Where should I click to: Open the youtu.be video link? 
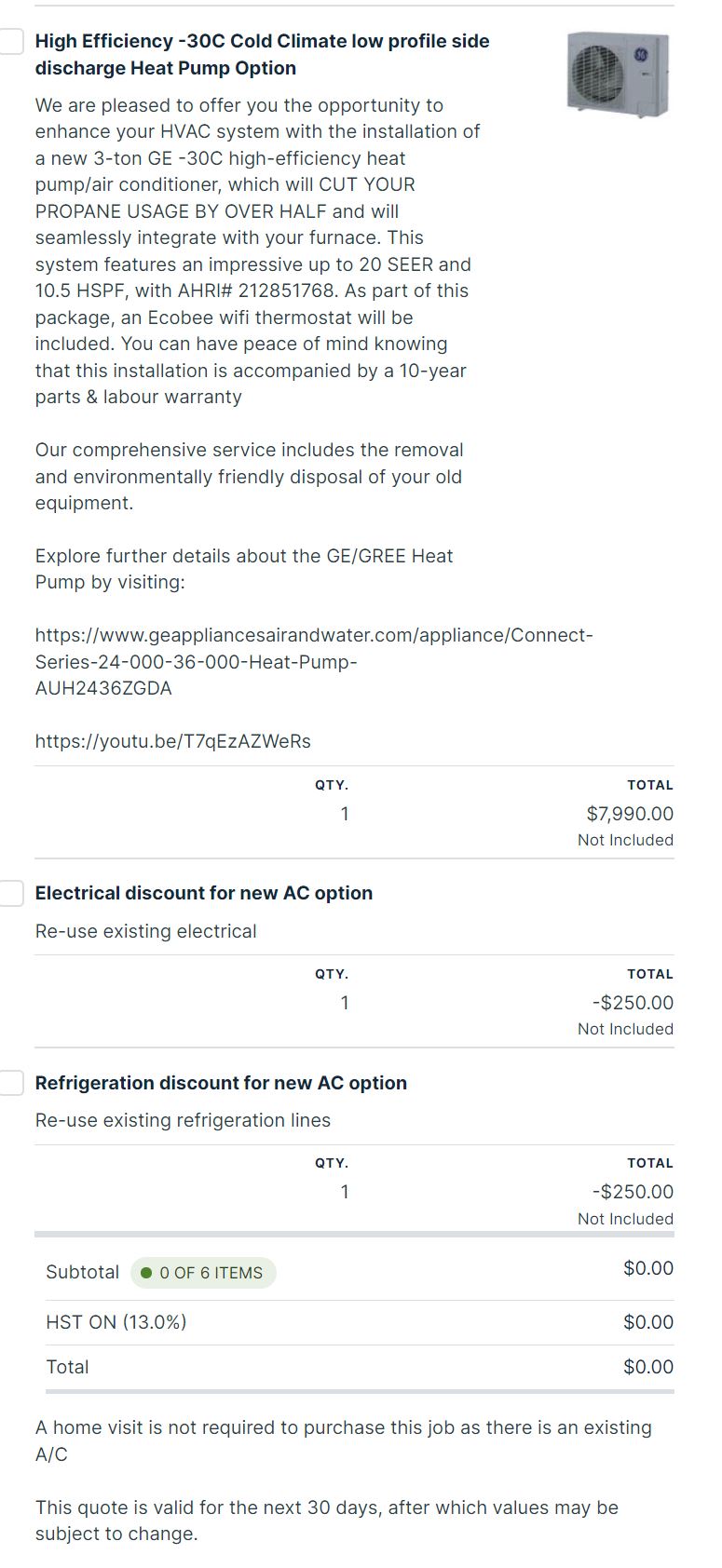pyautogui.click(x=172, y=742)
